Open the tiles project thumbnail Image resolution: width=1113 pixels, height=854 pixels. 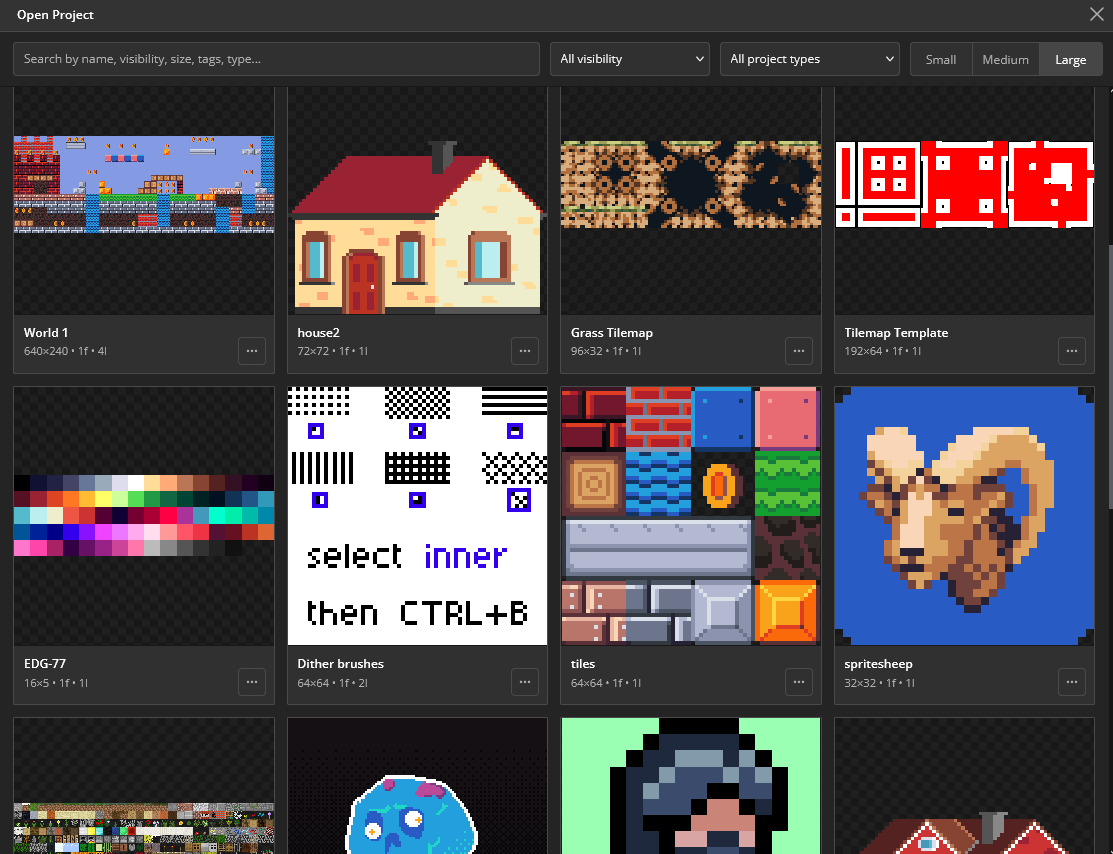click(691, 516)
